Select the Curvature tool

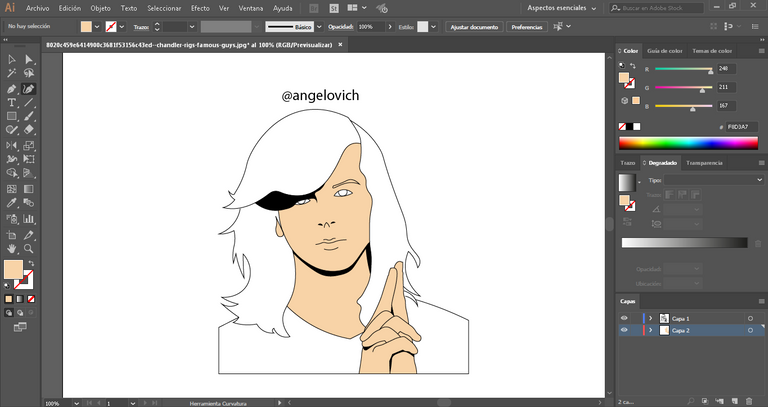point(29,89)
